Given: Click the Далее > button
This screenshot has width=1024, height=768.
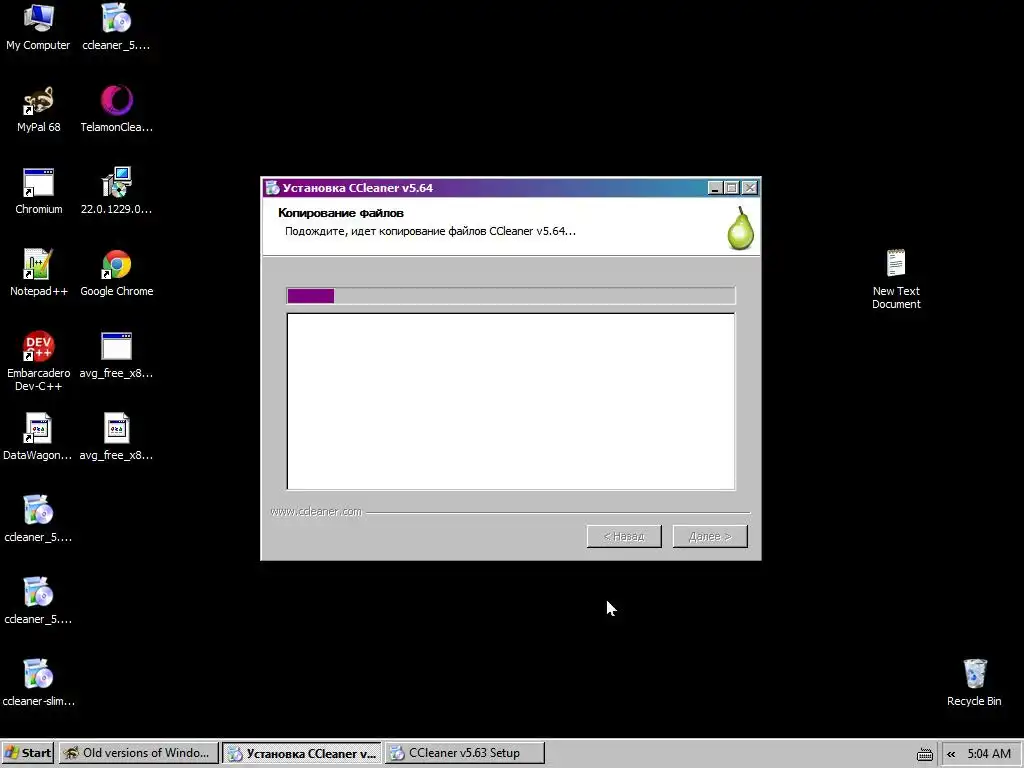Looking at the screenshot, I should tap(710, 536).
